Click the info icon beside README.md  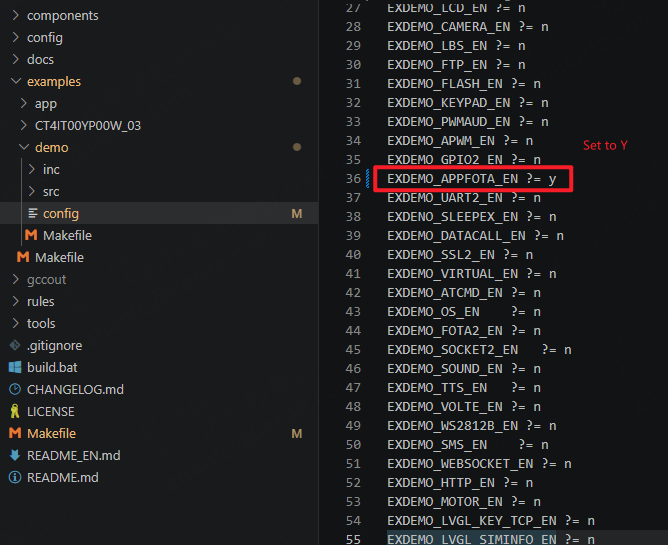tap(15, 477)
